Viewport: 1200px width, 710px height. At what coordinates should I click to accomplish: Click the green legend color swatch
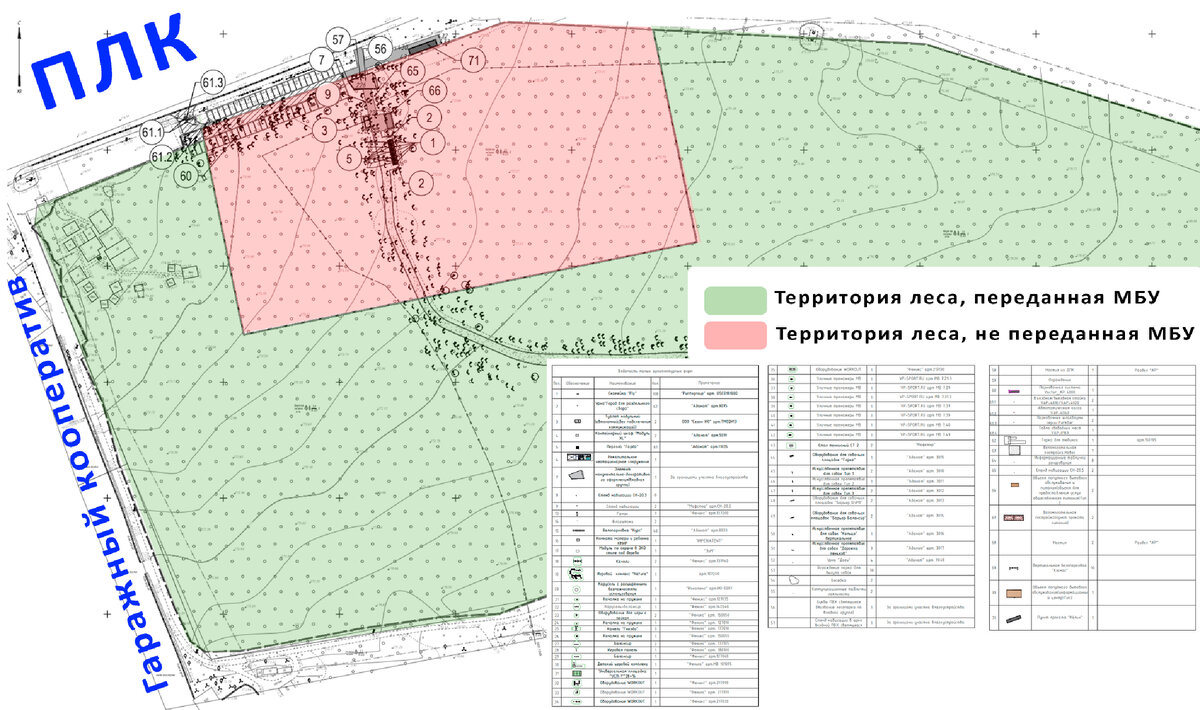coord(733,299)
